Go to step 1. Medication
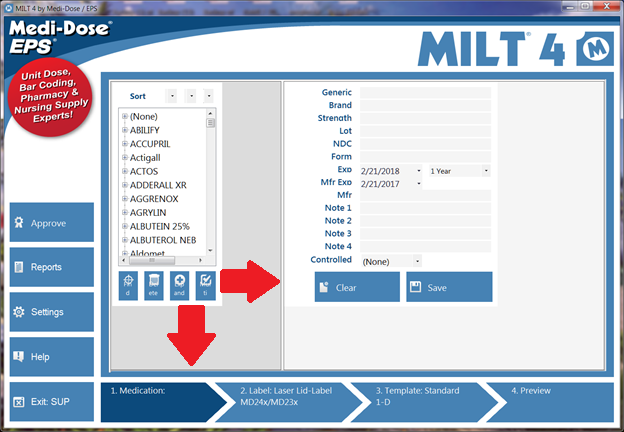The image size is (624, 432). click(x=159, y=402)
